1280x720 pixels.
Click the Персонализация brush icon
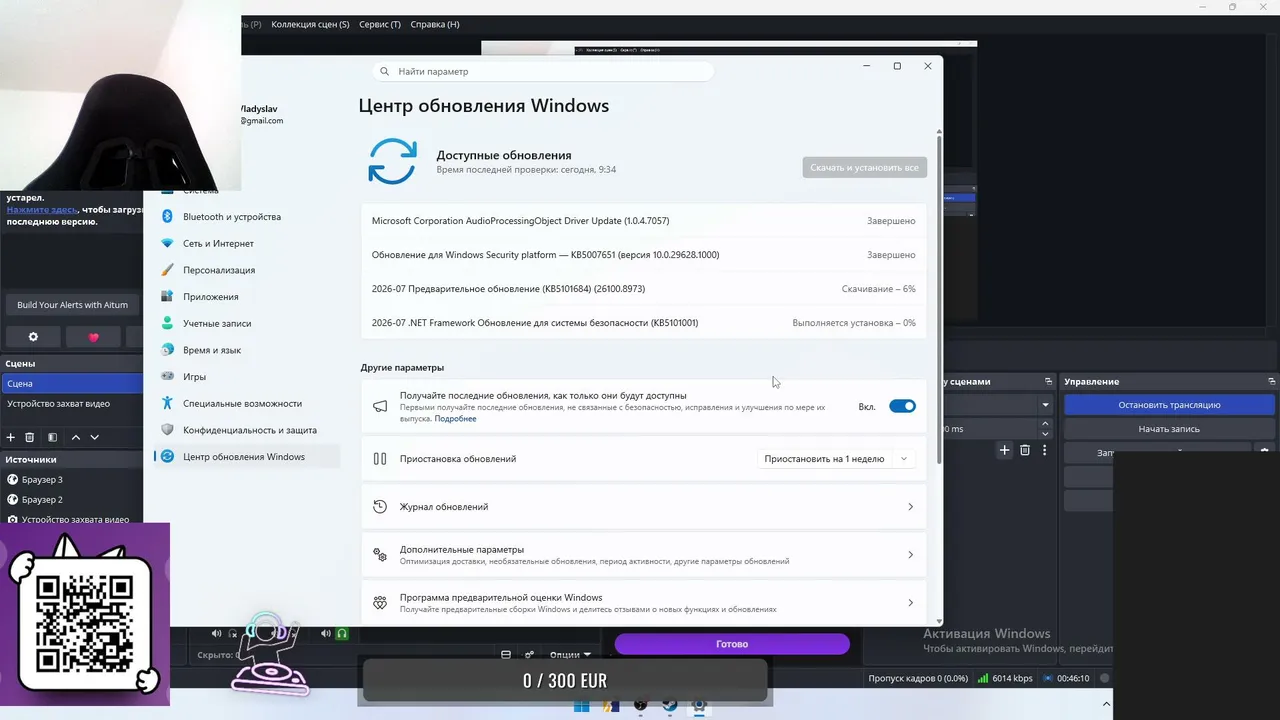click(167, 270)
